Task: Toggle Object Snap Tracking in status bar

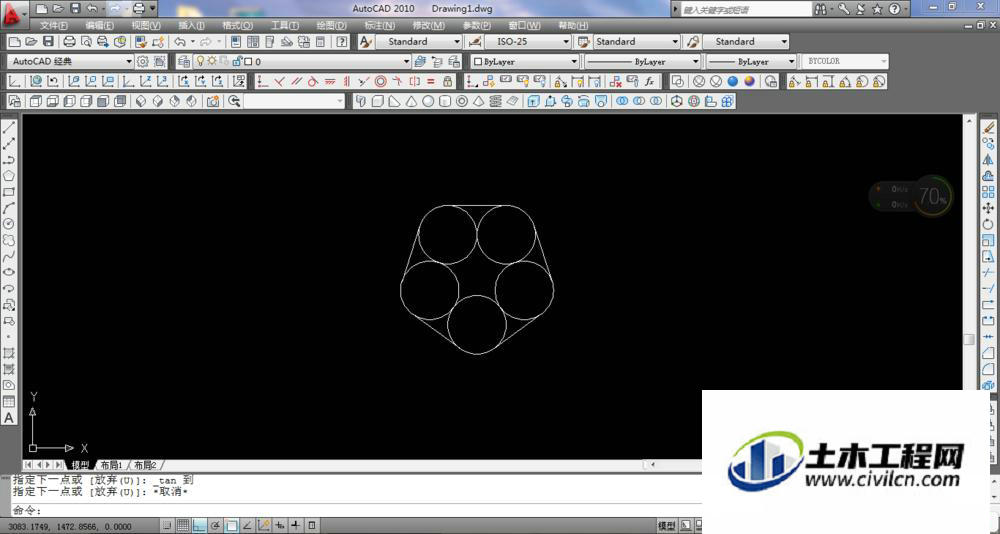Action: pos(247,526)
